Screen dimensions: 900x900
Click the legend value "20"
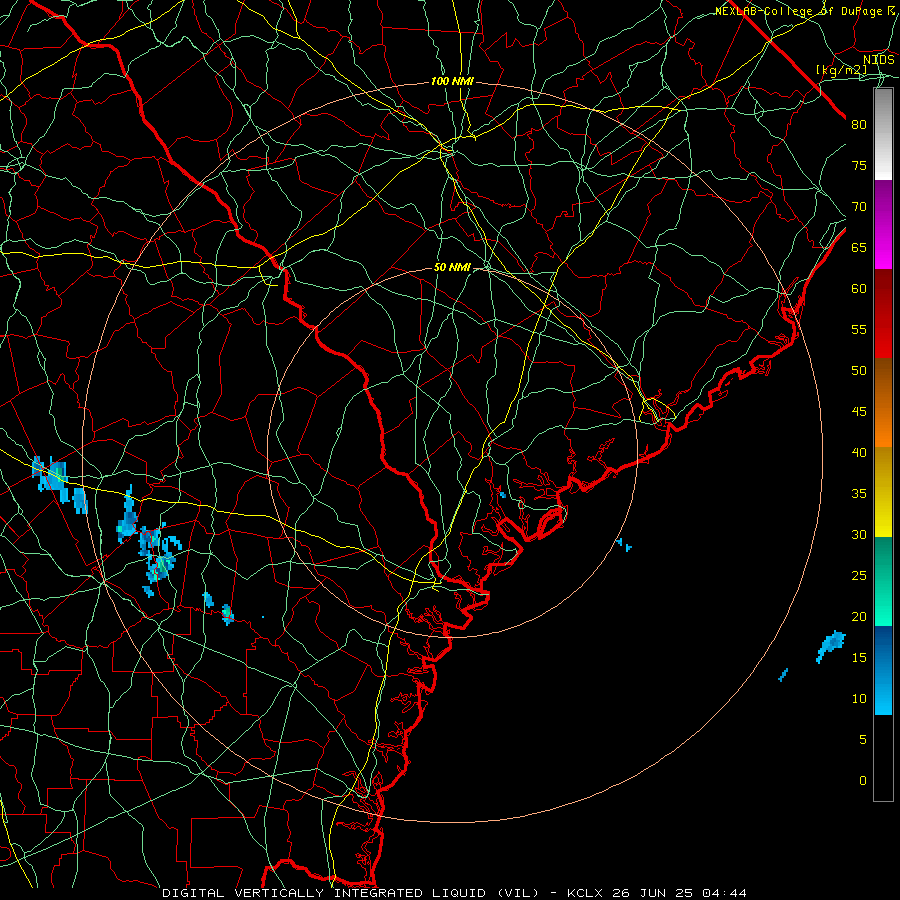(859, 617)
